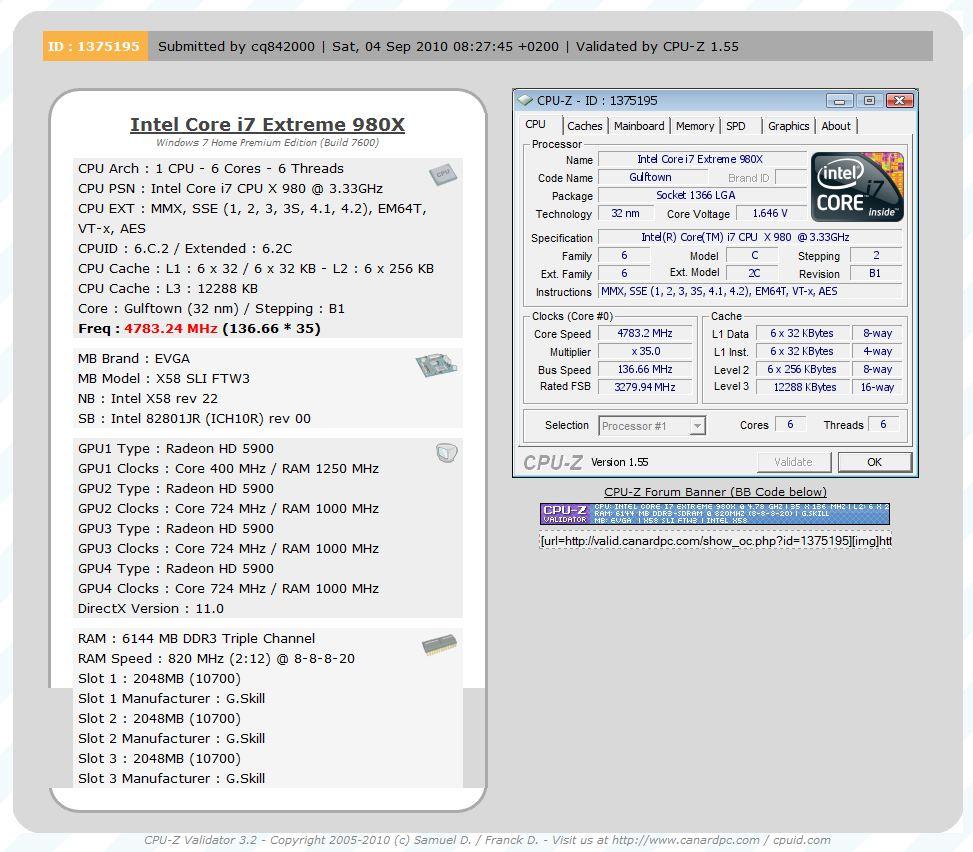Maximize the CPU-Z window
Viewport: 973px width, 852px height.
869,101
